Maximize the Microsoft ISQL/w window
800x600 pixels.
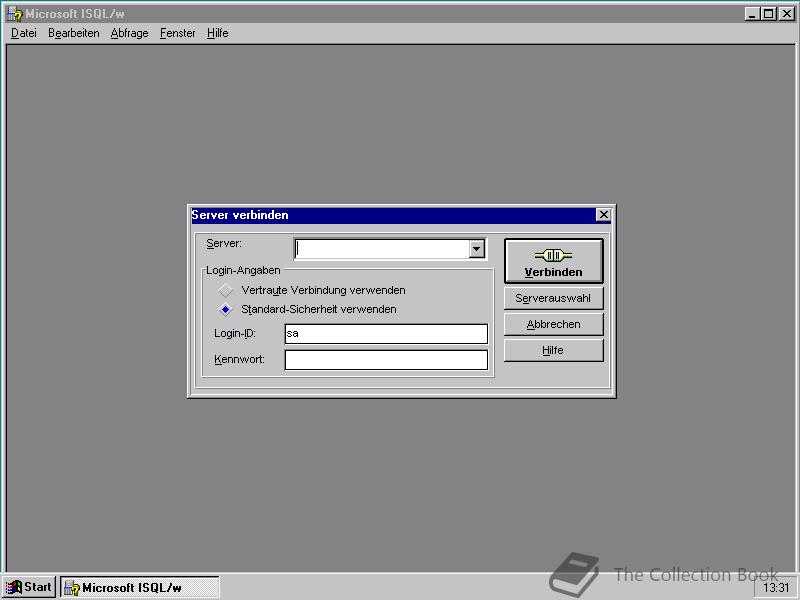coord(768,14)
